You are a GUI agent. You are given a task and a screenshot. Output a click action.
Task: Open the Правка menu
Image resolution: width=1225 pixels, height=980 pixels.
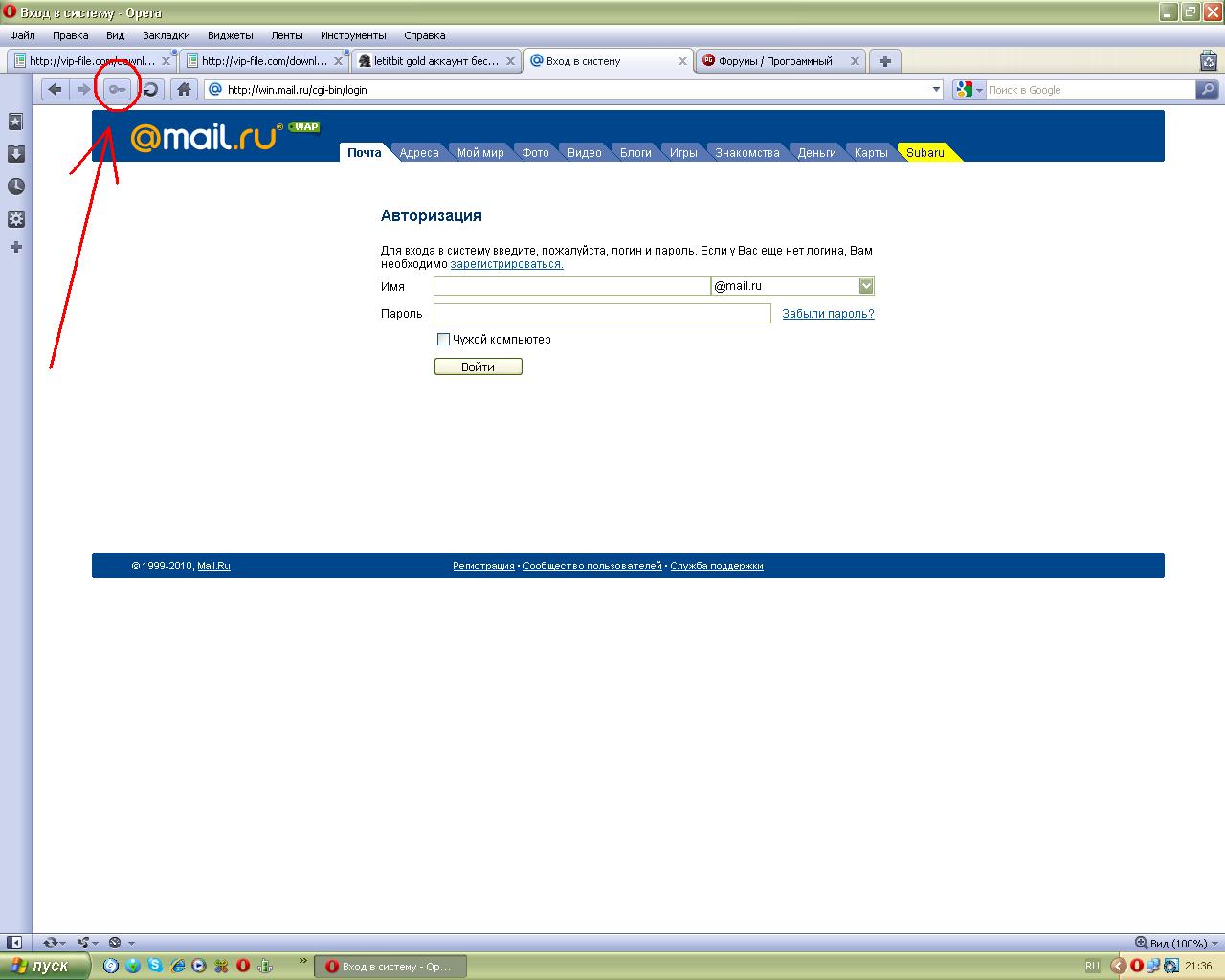click(x=71, y=35)
